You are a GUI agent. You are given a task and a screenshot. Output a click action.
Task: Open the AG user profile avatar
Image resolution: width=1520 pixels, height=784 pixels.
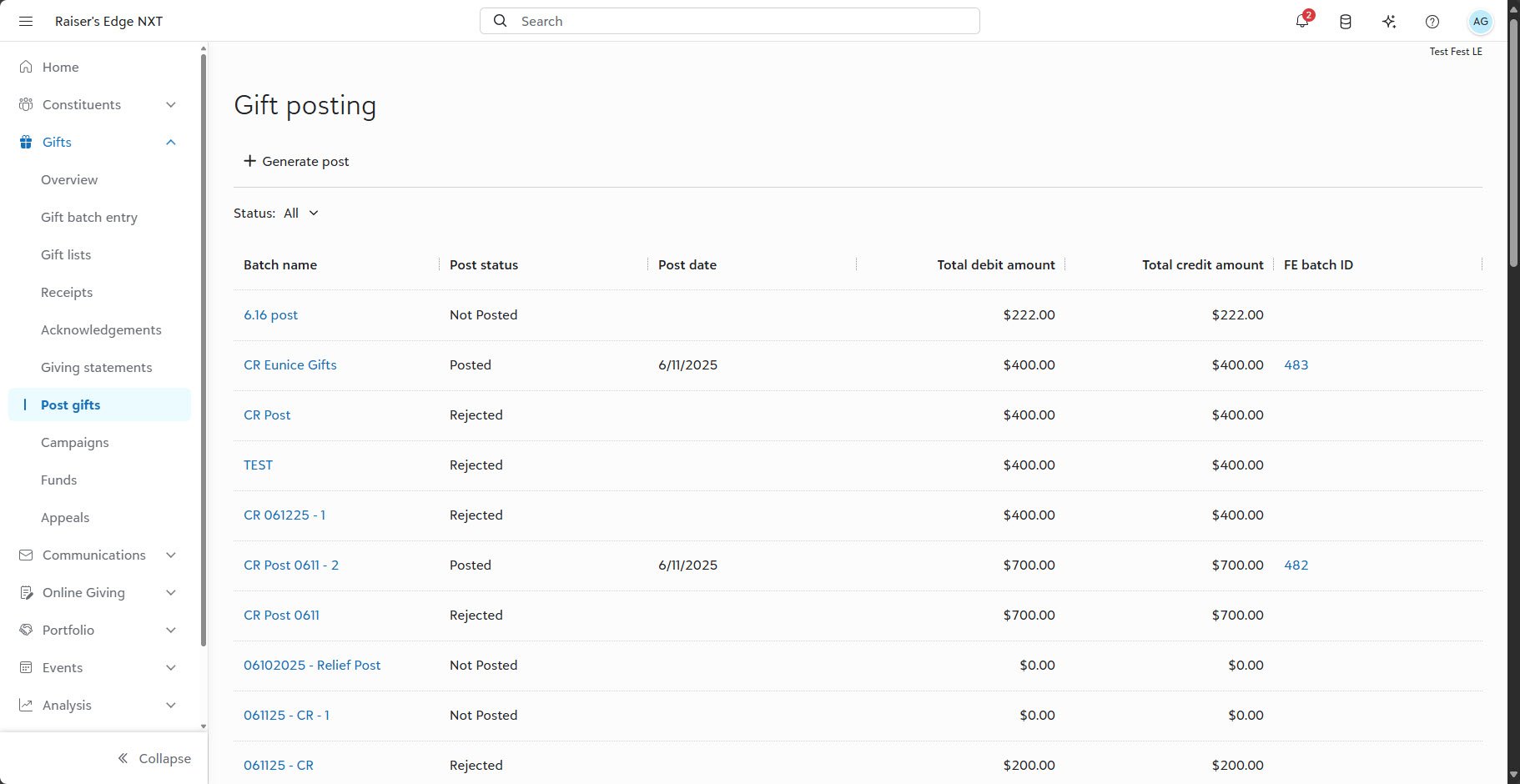click(1480, 22)
